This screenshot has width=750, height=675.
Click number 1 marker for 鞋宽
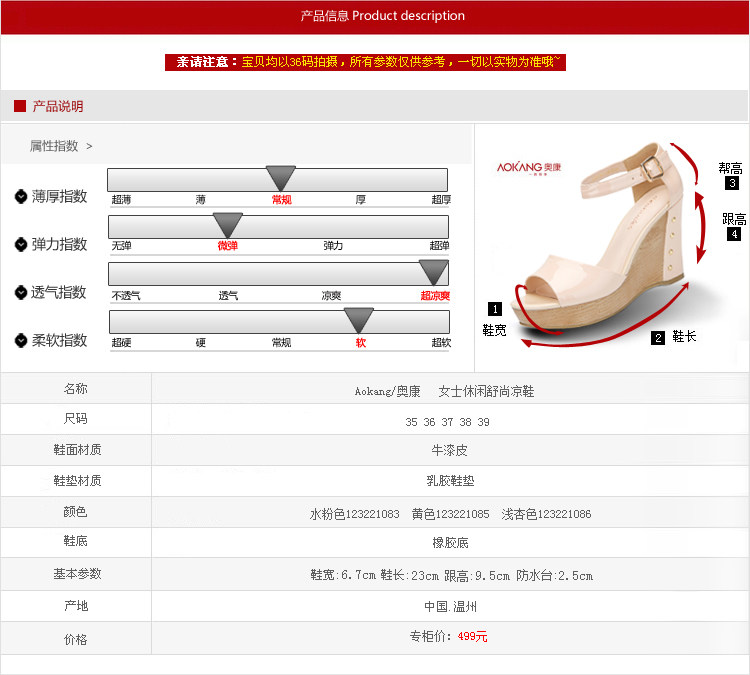point(494,309)
